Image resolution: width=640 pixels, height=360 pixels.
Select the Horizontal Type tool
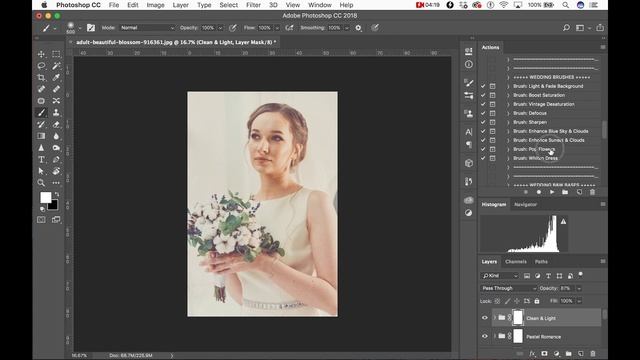[41, 160]
